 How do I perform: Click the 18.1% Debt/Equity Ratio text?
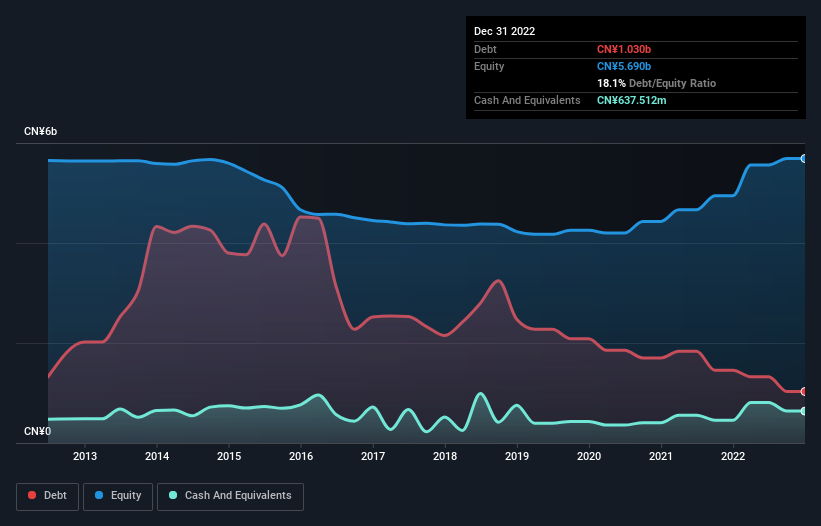click(657, 83)
